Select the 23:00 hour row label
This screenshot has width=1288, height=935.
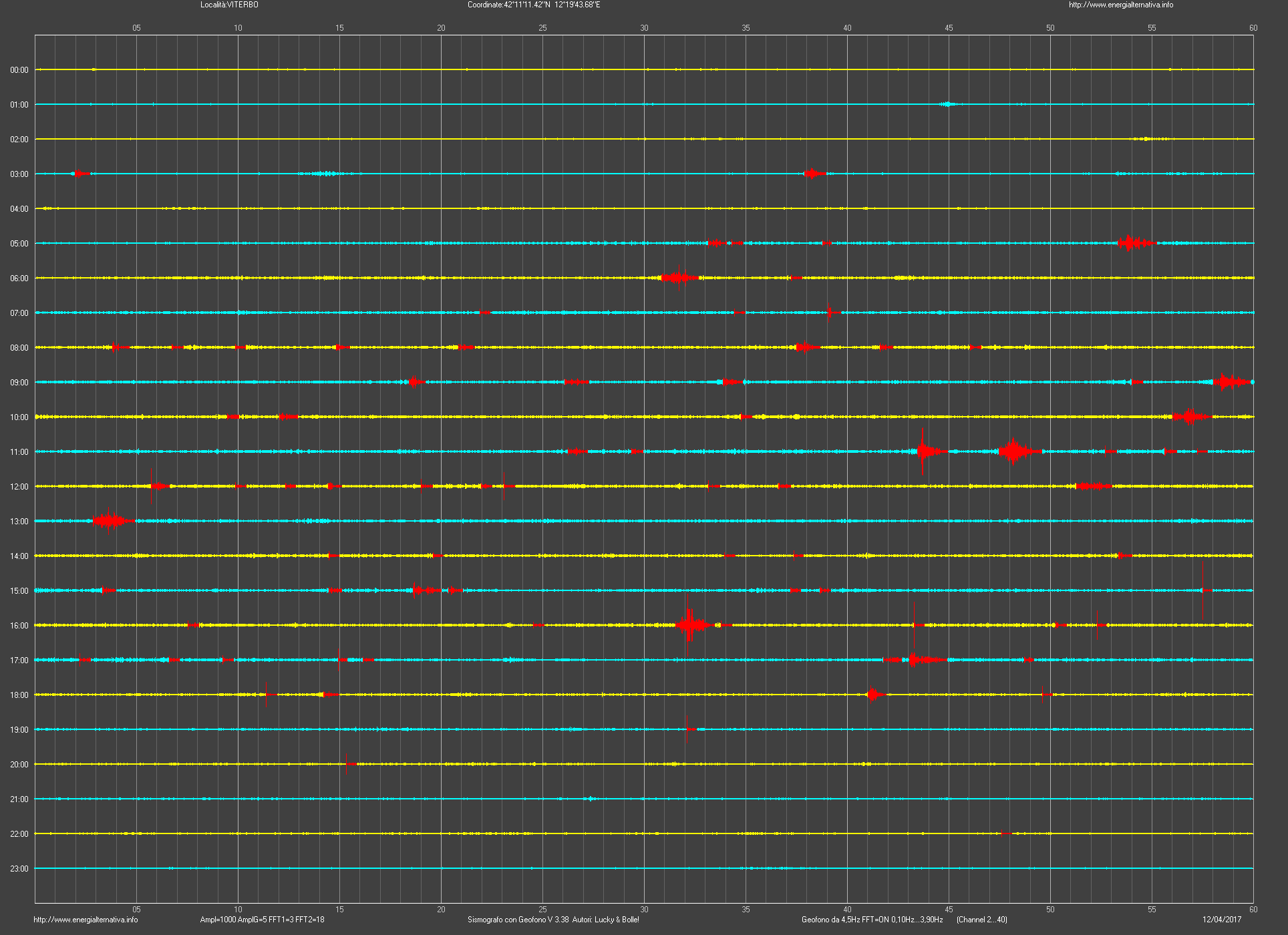(19, 869)
